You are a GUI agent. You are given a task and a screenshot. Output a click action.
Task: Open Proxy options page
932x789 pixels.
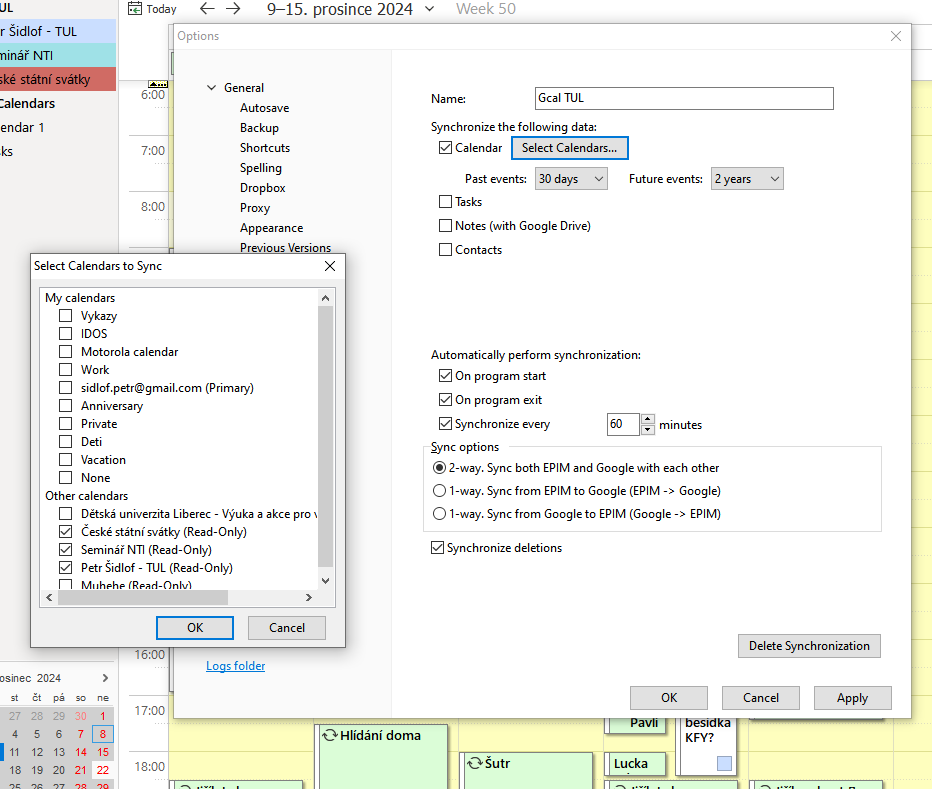point(255,208)
